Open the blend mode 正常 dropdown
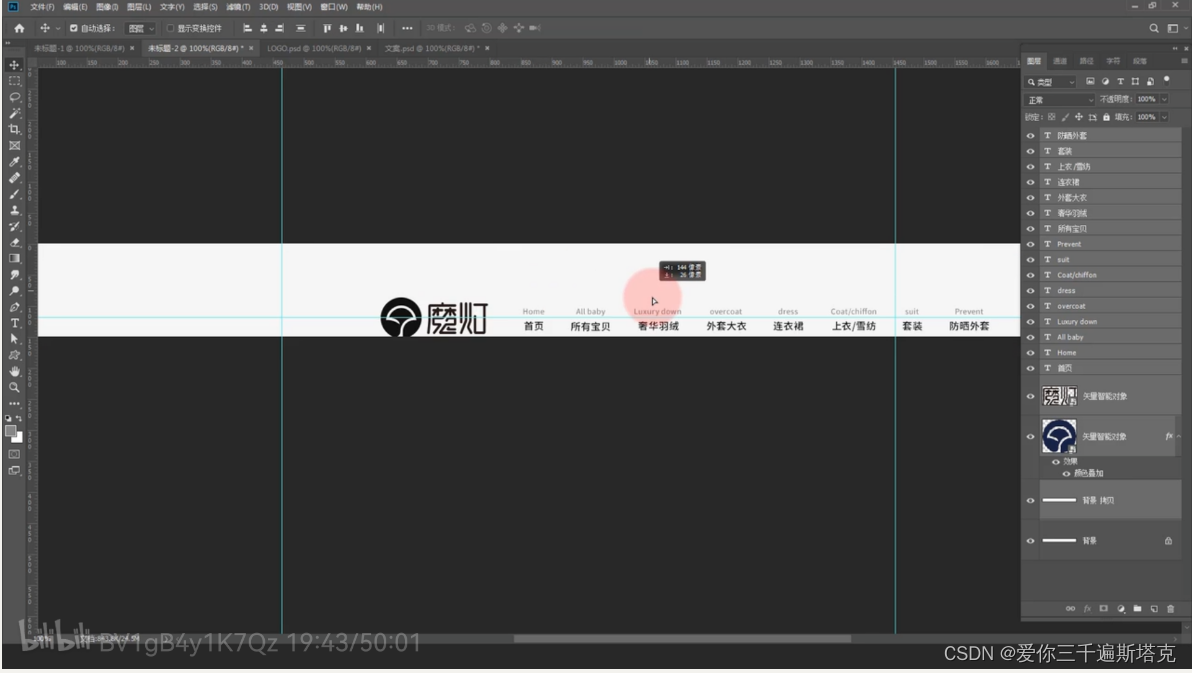Screen dimensions: 1192x673 (1060, 100)
